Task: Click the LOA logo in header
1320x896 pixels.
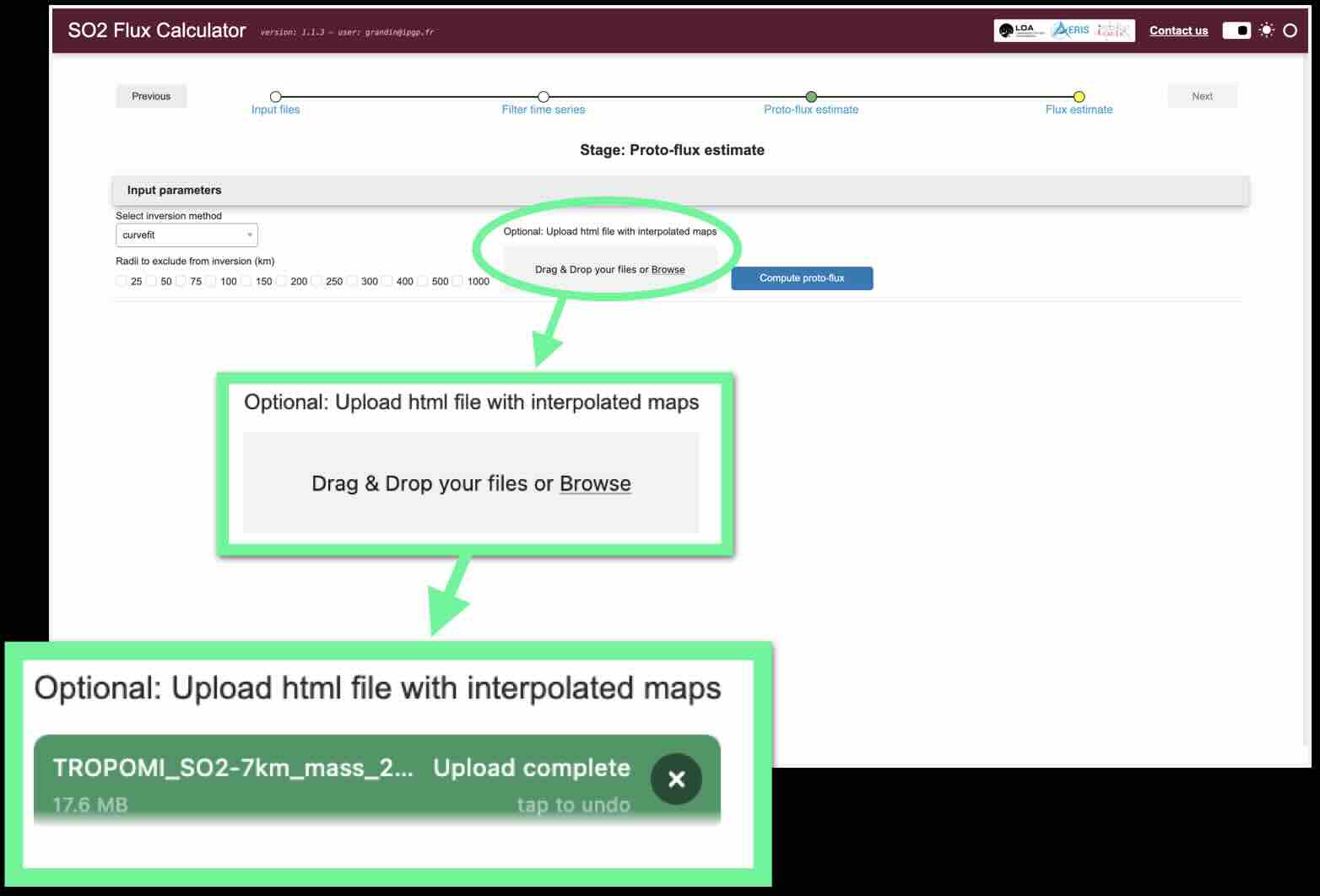Action: click(1020, 30)
